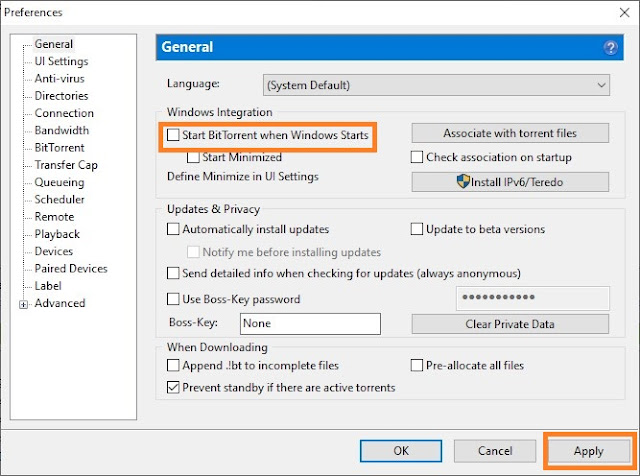
Task: Click Clear Private Data button
Action: click(x=510, y=324)
